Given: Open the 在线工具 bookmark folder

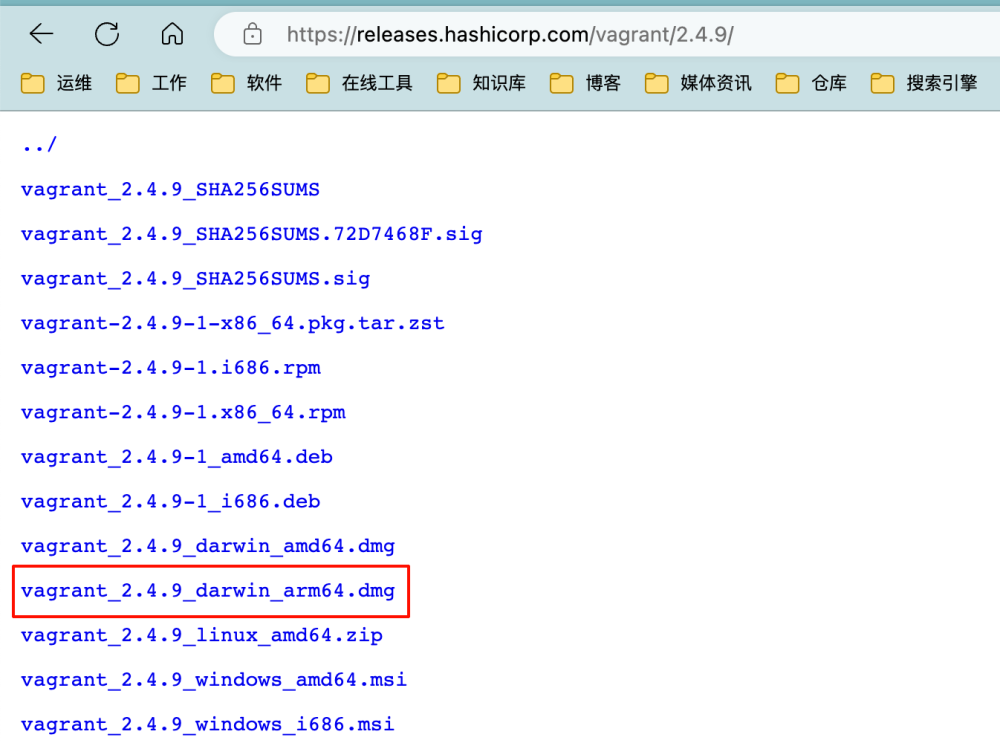Looking at the screenshot, I should [x=360, y=83].
